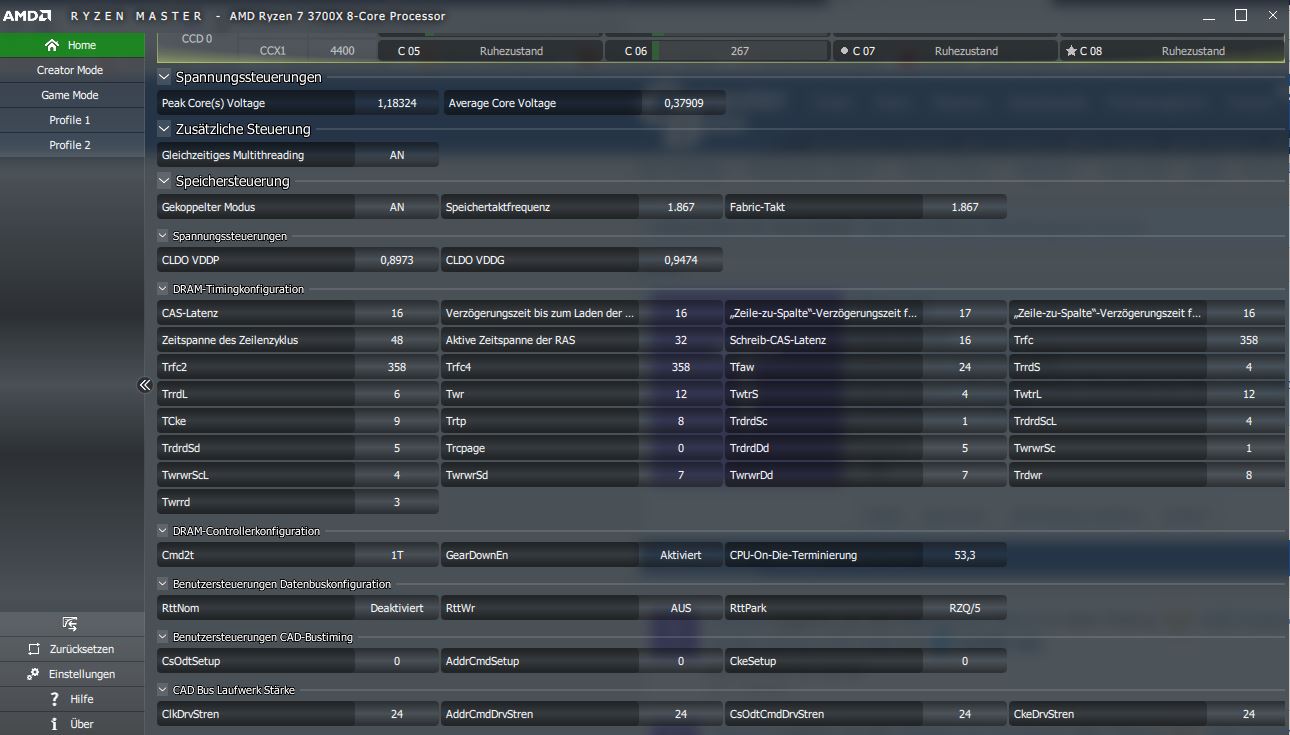
Task: Collapse Benutzersteuerungen CAD-Bustiming section
Action: tap(164, 637)
